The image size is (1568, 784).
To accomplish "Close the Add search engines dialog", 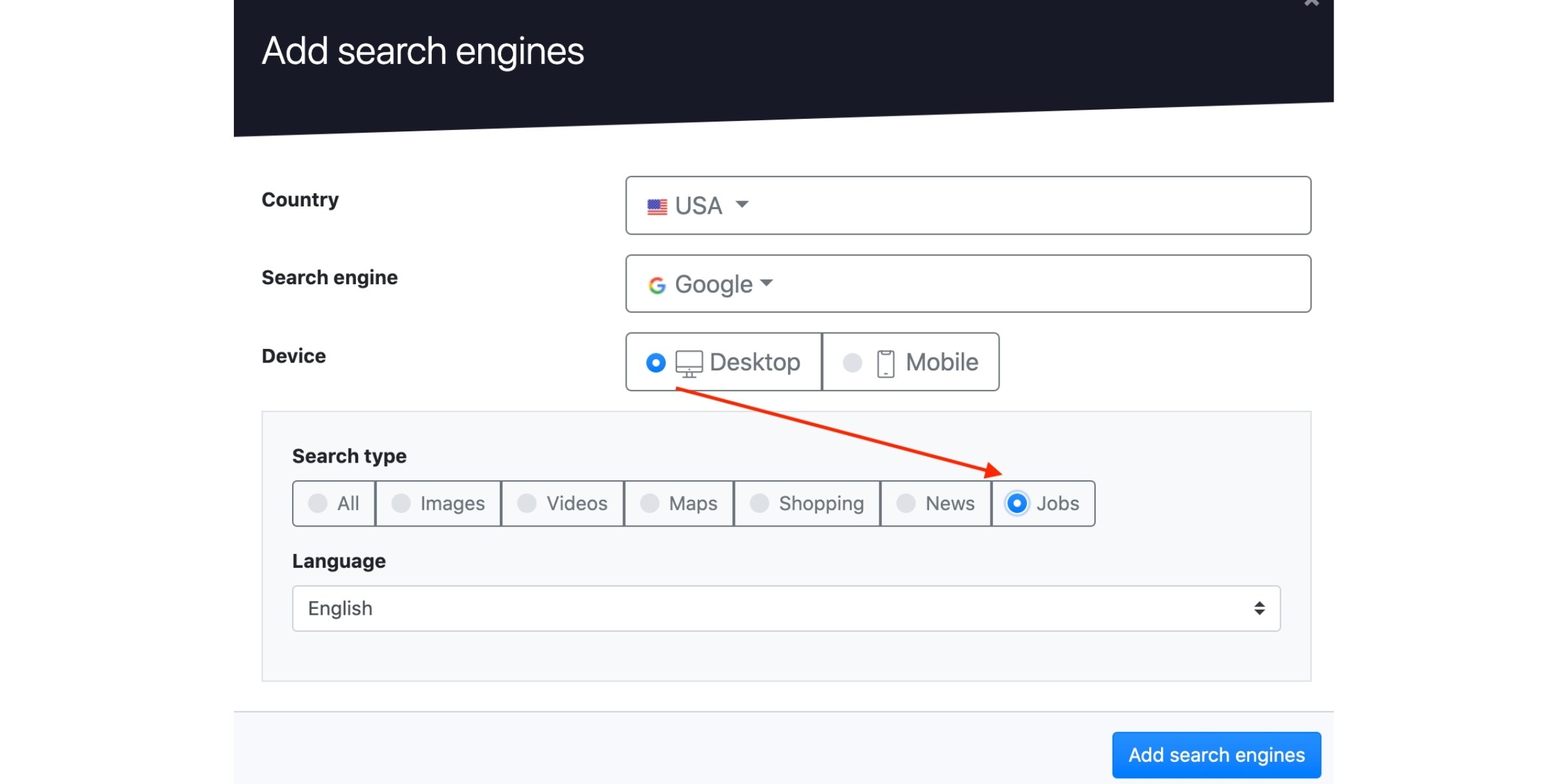I will tap(1311, 3).
